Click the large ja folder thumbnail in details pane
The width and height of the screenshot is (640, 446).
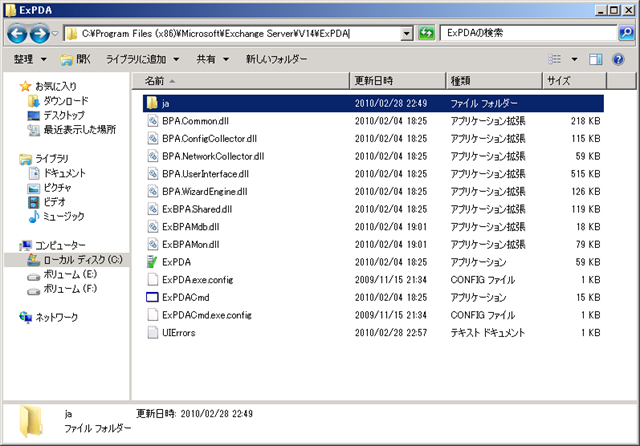point(31,422)
